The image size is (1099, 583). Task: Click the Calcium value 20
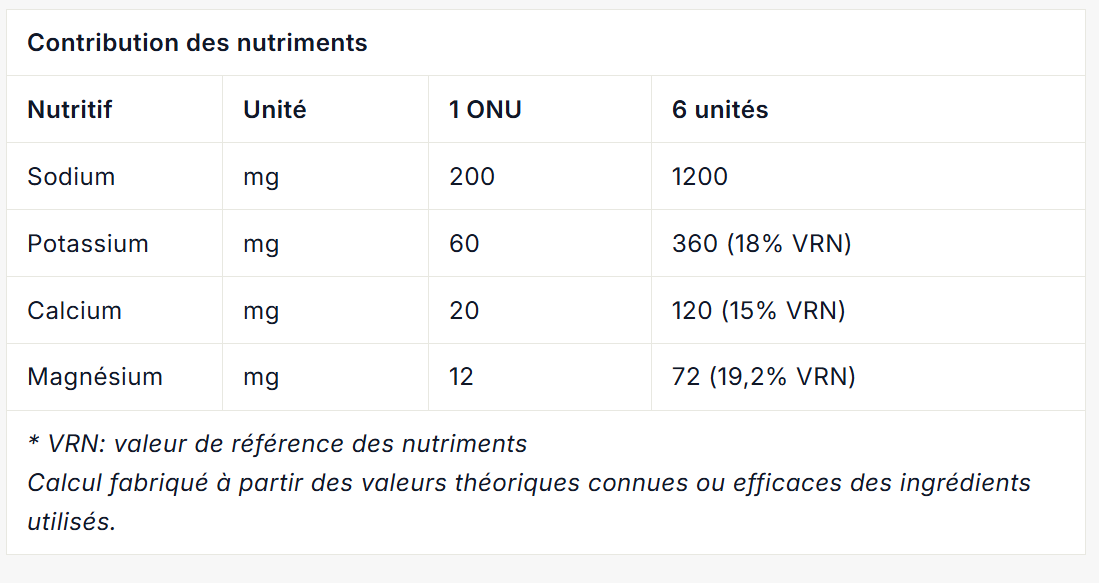464,310
